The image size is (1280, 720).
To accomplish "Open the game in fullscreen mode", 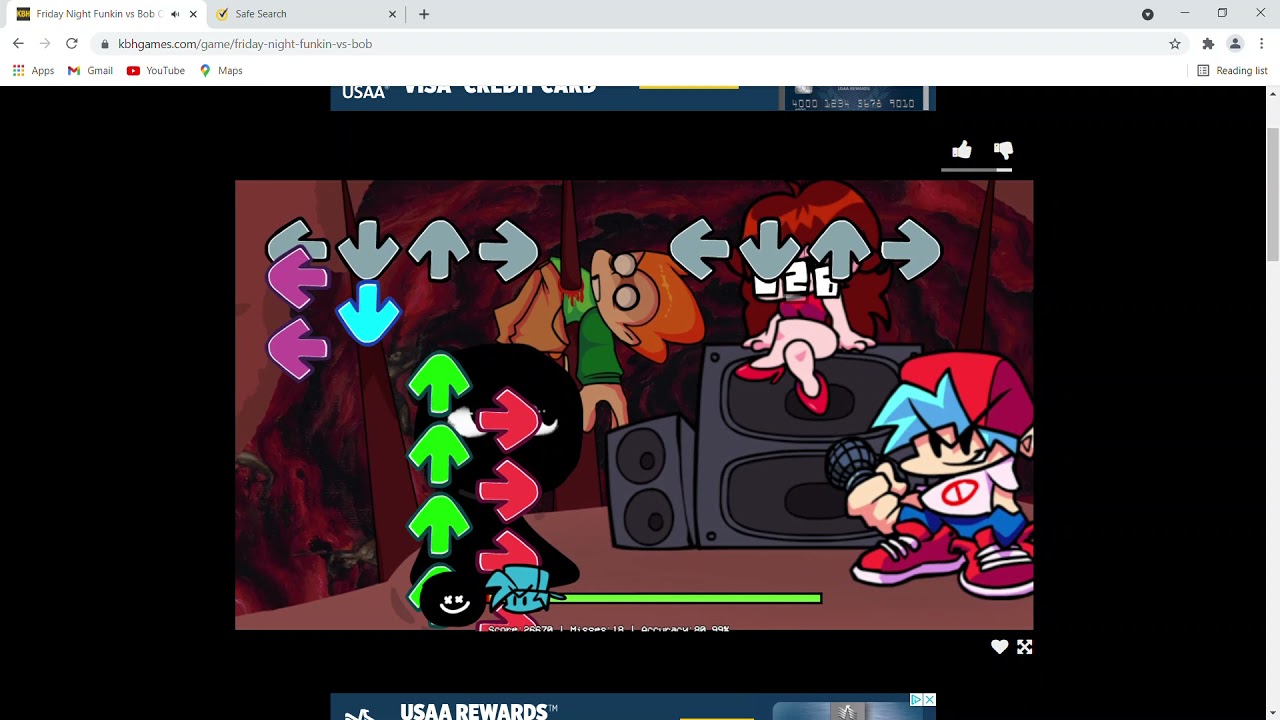I will [x=1025, y=647].
